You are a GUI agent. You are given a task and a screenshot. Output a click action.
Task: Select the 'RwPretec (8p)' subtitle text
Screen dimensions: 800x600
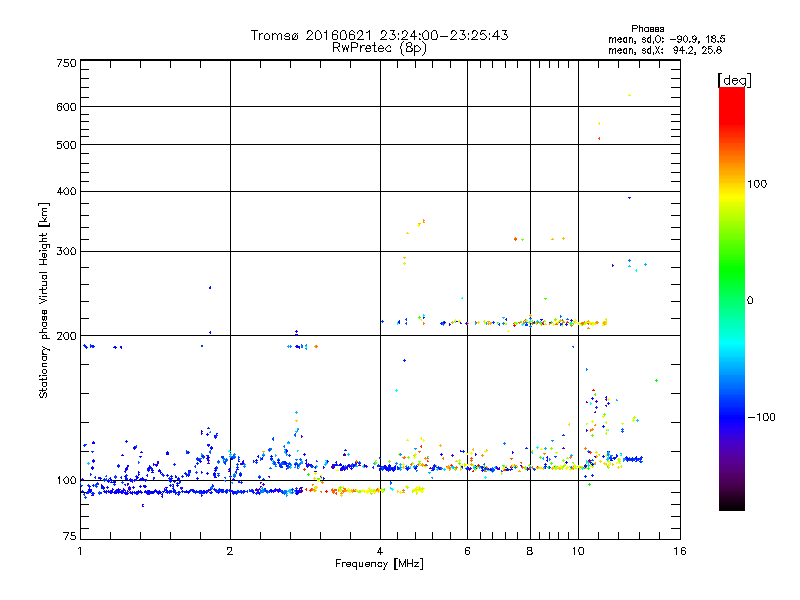tap(379, 48)
